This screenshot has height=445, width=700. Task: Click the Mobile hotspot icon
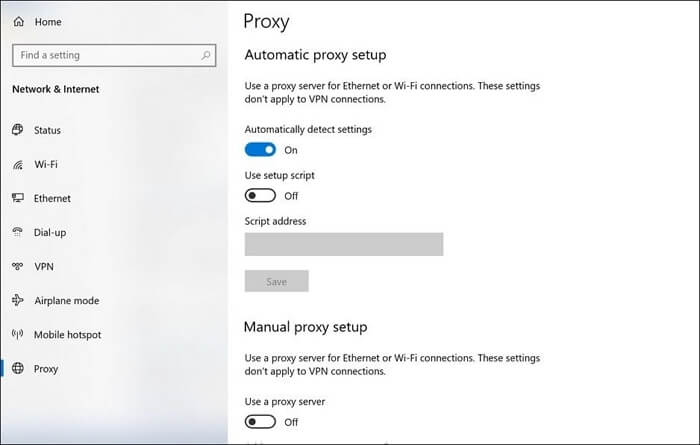[x=18, y=335]
